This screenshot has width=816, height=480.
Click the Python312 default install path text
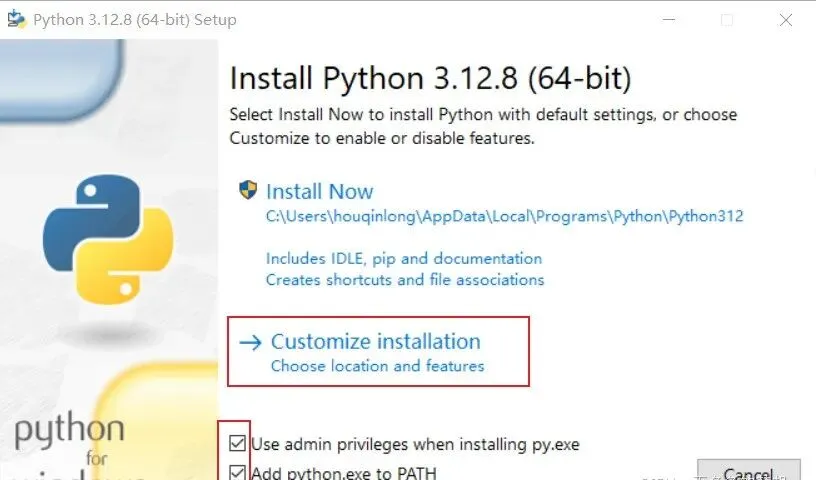click(505, 216)
